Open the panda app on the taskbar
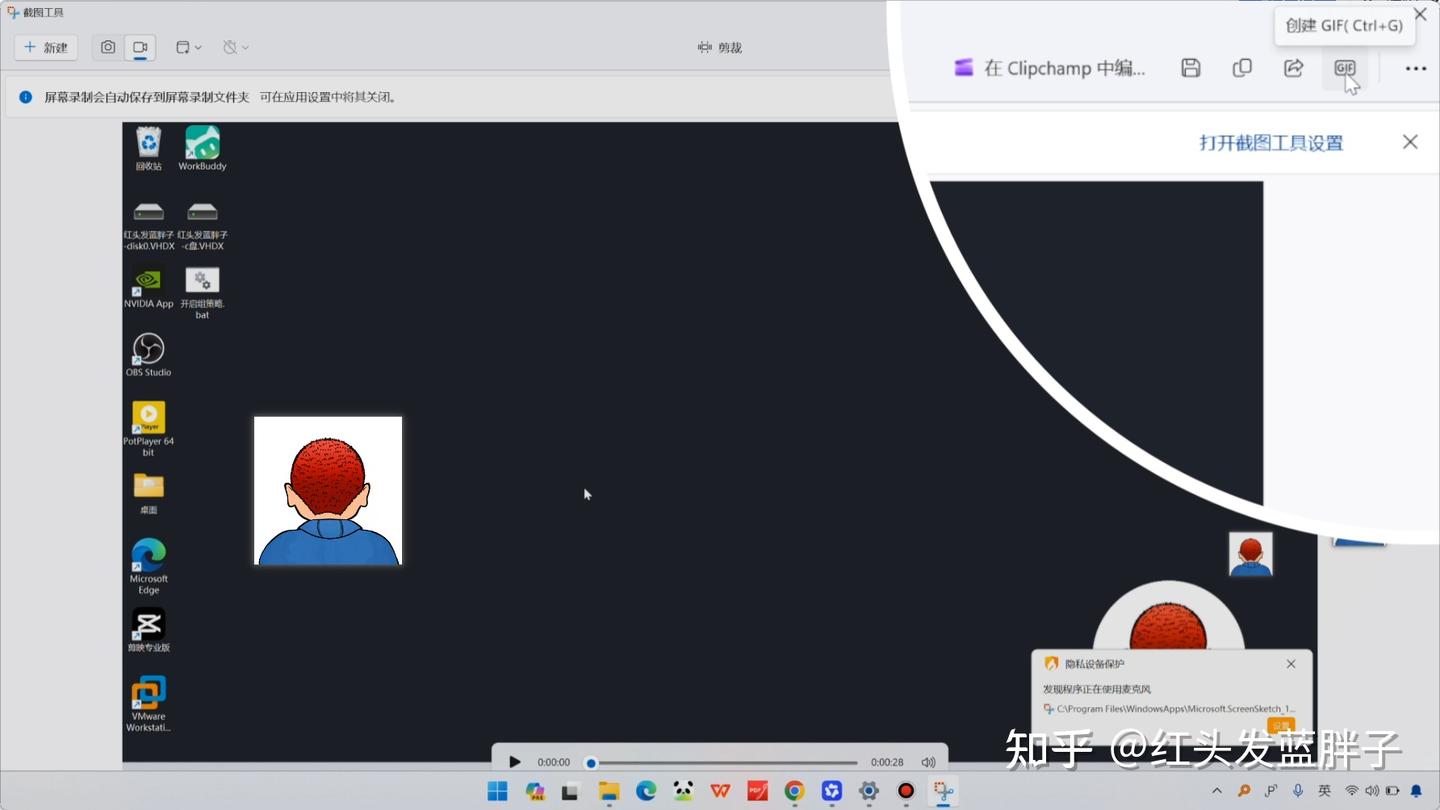 [x=683, y=791]
